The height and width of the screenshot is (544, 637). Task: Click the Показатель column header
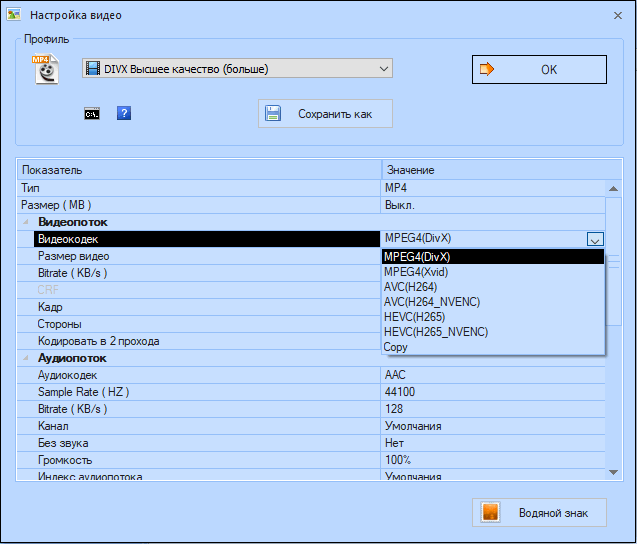(x=199, y=170)
